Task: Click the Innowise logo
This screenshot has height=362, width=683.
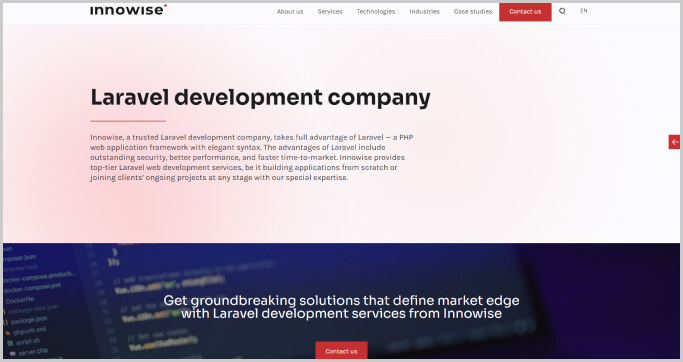Action: (128, 10)
